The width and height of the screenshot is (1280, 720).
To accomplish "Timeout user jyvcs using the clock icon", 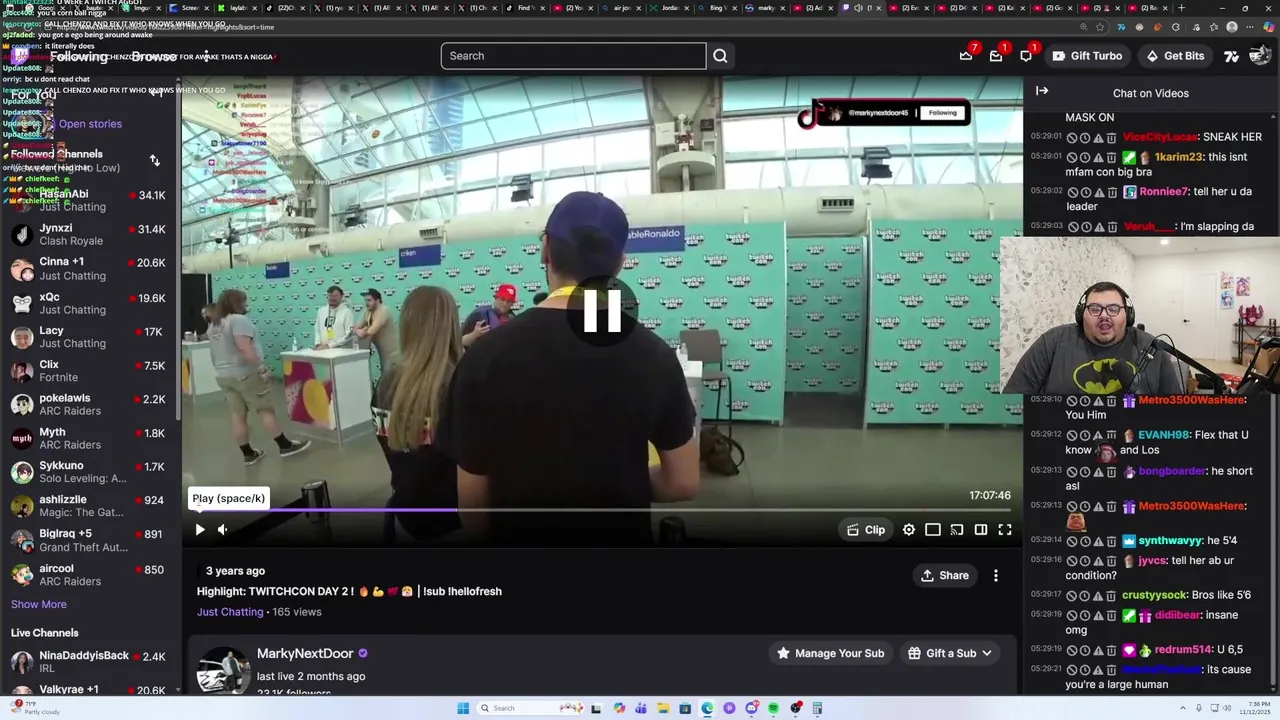I will pos(1085,561).
